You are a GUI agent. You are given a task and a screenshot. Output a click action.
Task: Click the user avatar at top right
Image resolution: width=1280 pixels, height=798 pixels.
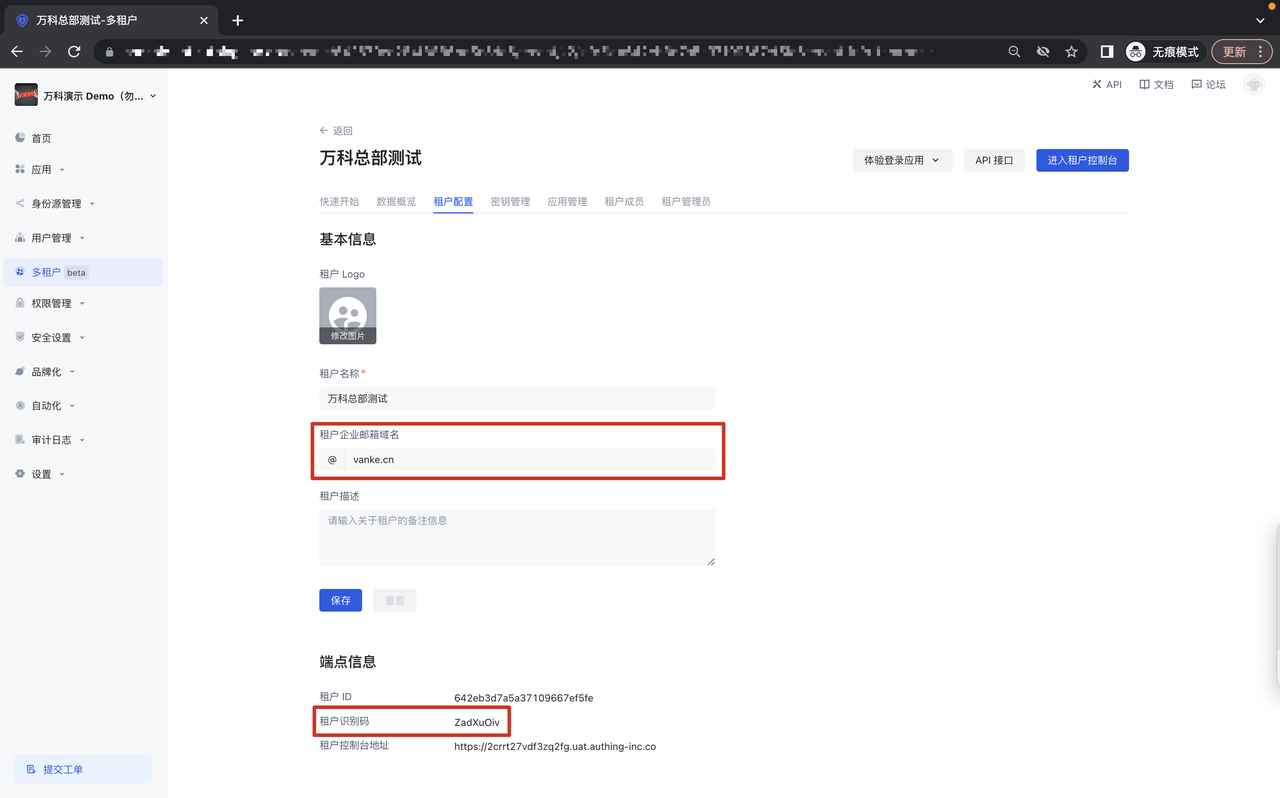(1253, 85)
